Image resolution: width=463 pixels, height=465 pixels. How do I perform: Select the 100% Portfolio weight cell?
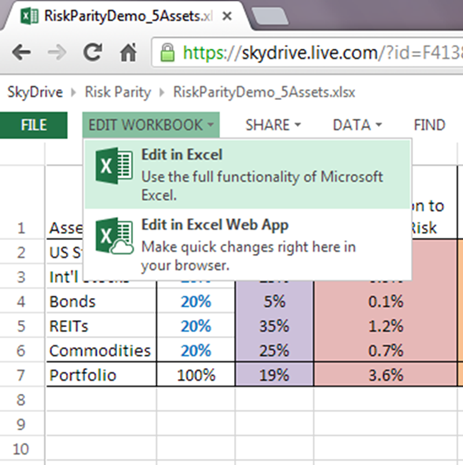196,375
